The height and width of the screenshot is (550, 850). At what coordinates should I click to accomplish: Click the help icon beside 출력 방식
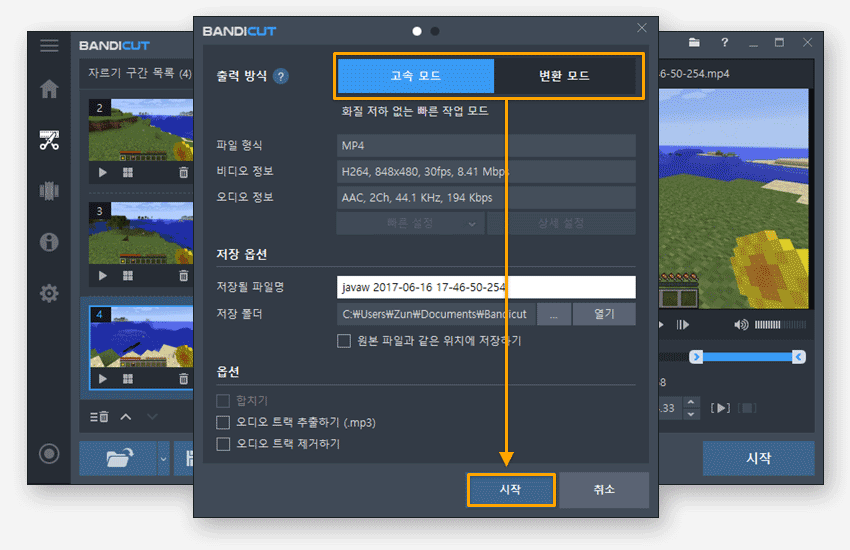coord(281,76)
